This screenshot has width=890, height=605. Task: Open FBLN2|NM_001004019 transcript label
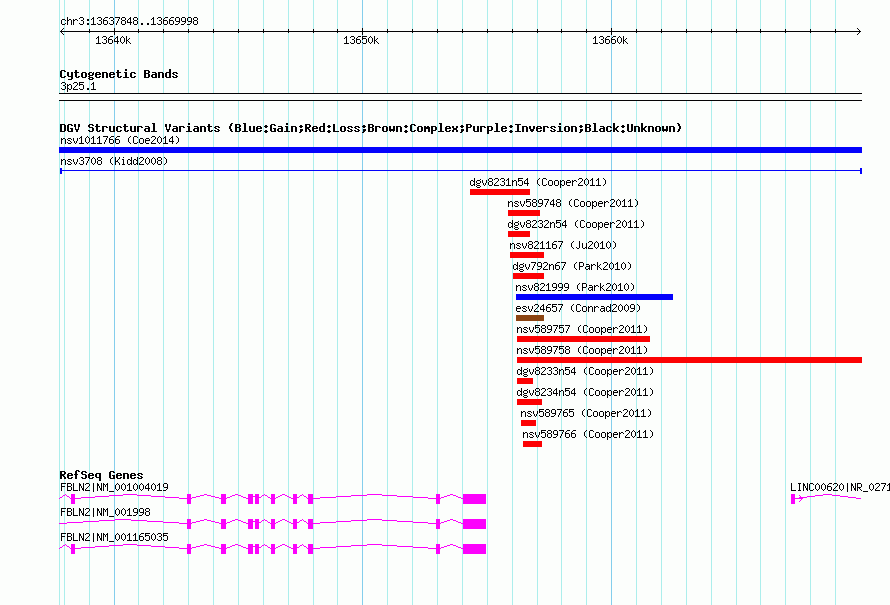[x=114, y=487]
